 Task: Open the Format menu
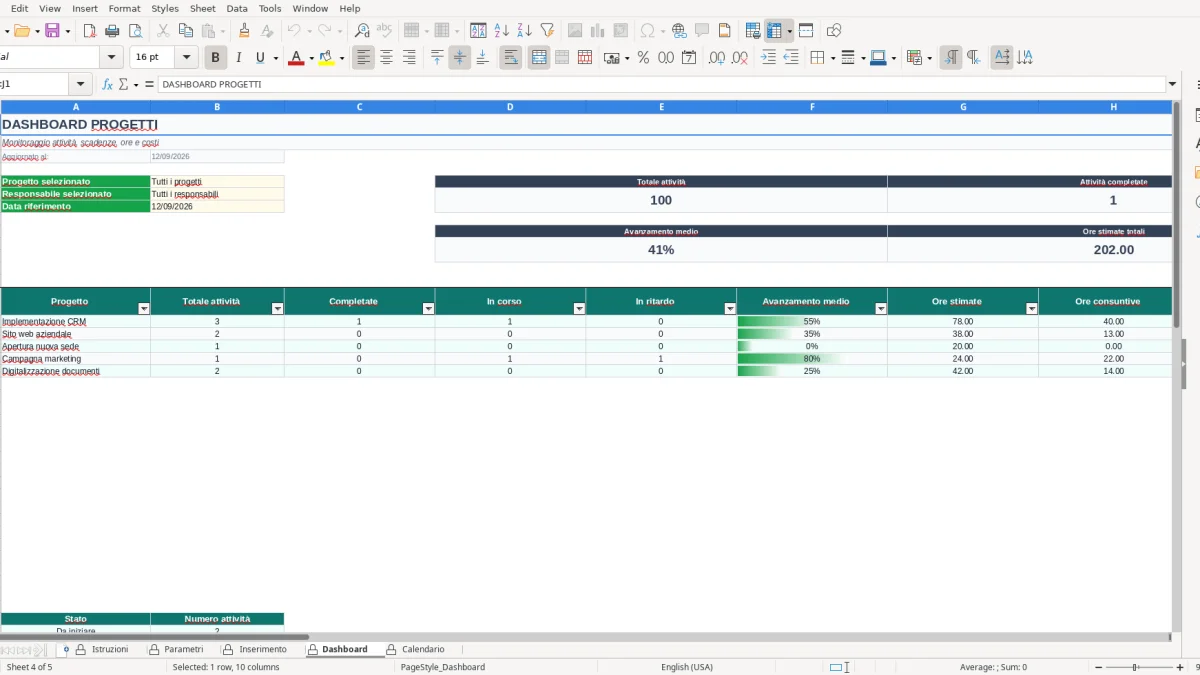[124, 8]
